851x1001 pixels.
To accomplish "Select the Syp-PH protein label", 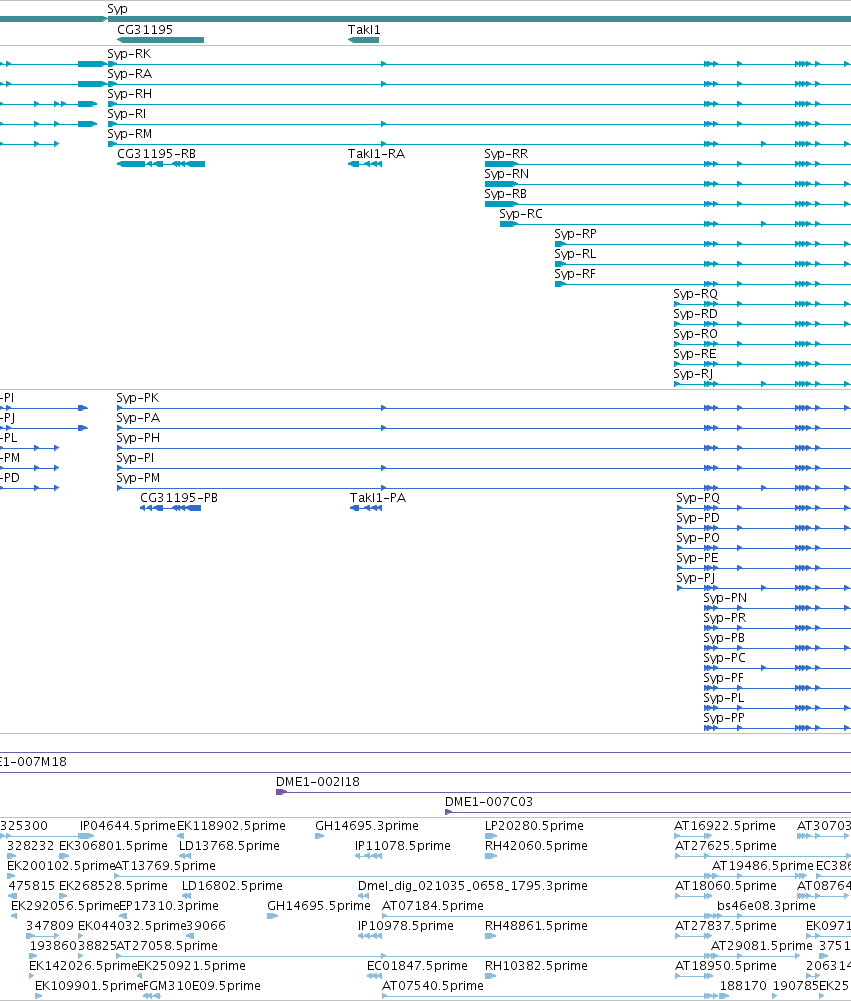I will (x=138, y=438).
